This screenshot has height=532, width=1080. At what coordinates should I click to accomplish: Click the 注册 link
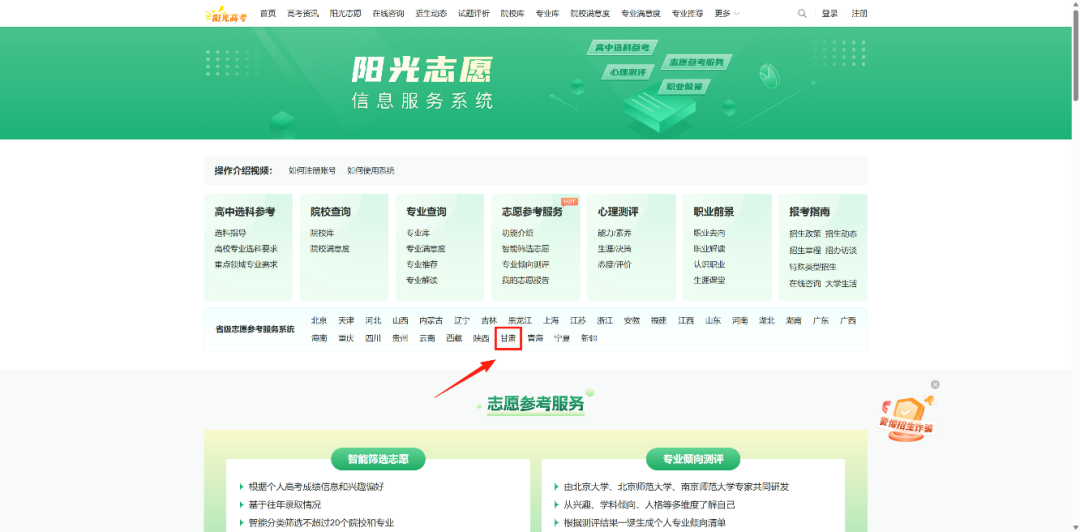859,13
